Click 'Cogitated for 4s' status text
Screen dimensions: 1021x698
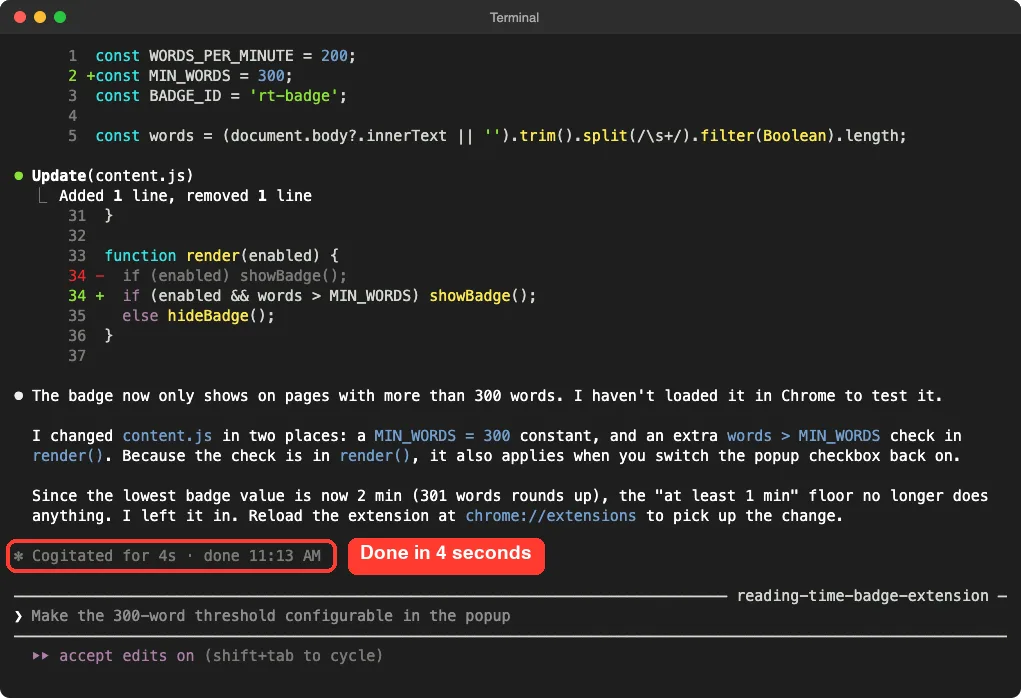click(x=104, y=555)
